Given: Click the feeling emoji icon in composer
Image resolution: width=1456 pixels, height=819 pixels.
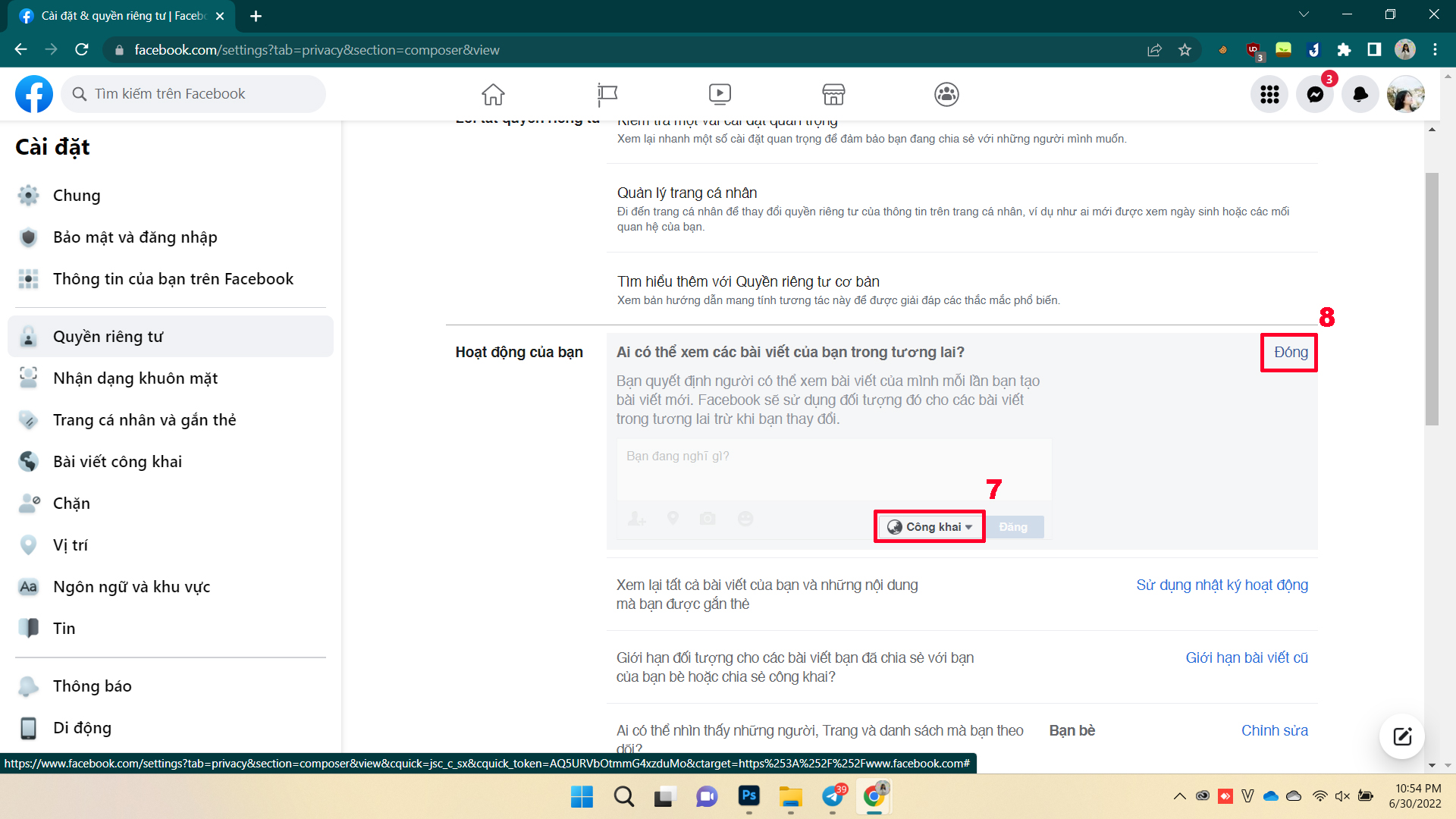Looking at the screenshot, I should (x=745, y=519).
